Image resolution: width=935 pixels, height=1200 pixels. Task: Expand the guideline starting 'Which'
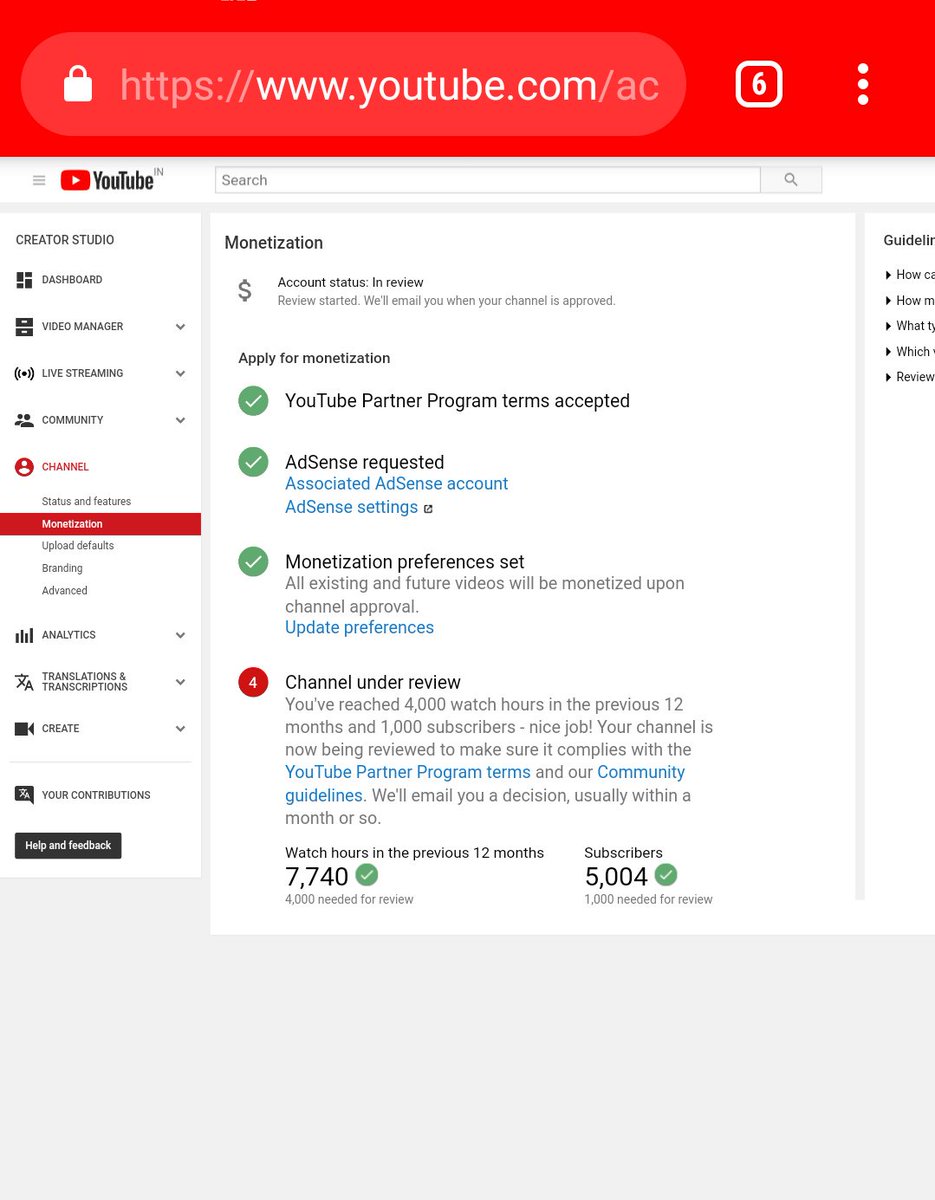pyautogui.click(x=909, y=352)
